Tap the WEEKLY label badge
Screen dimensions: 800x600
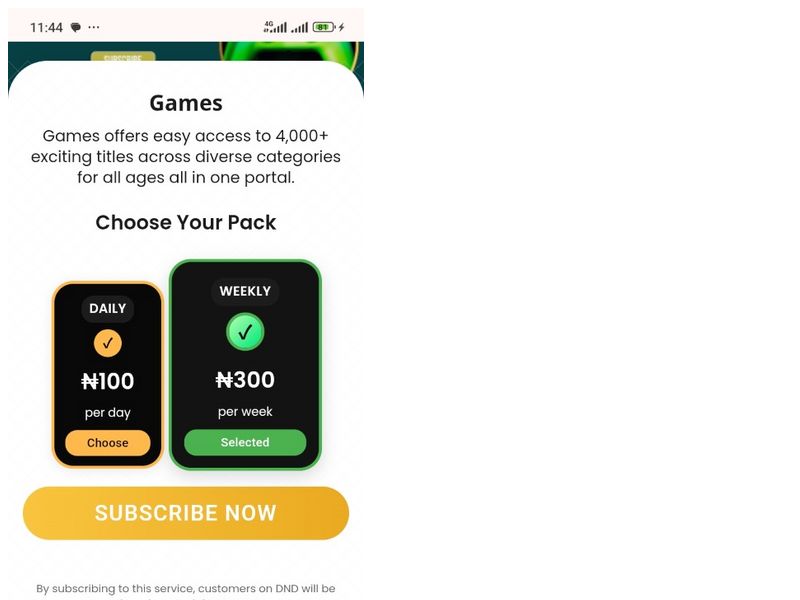click(245, 291)
